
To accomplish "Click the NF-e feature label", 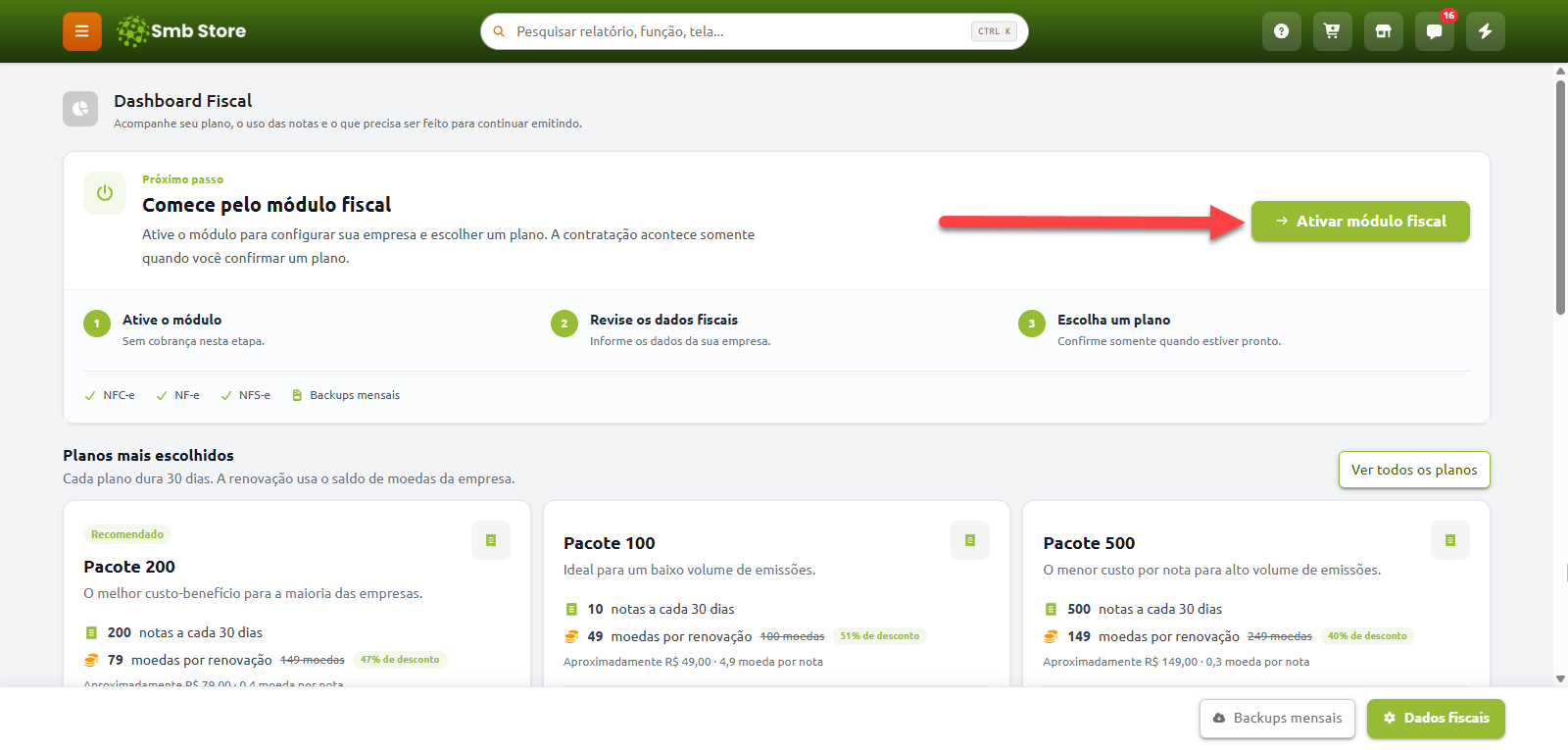I will [186, 395].
